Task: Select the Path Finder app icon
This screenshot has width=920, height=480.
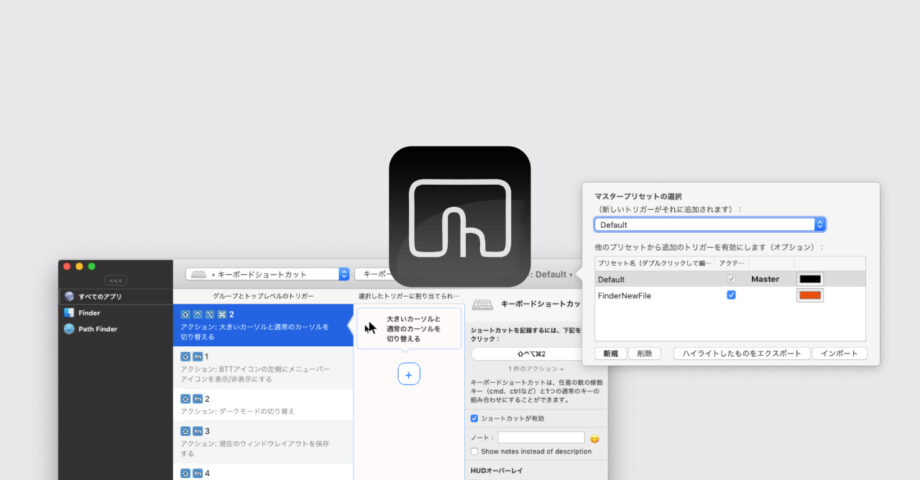Action: (69, 329)
